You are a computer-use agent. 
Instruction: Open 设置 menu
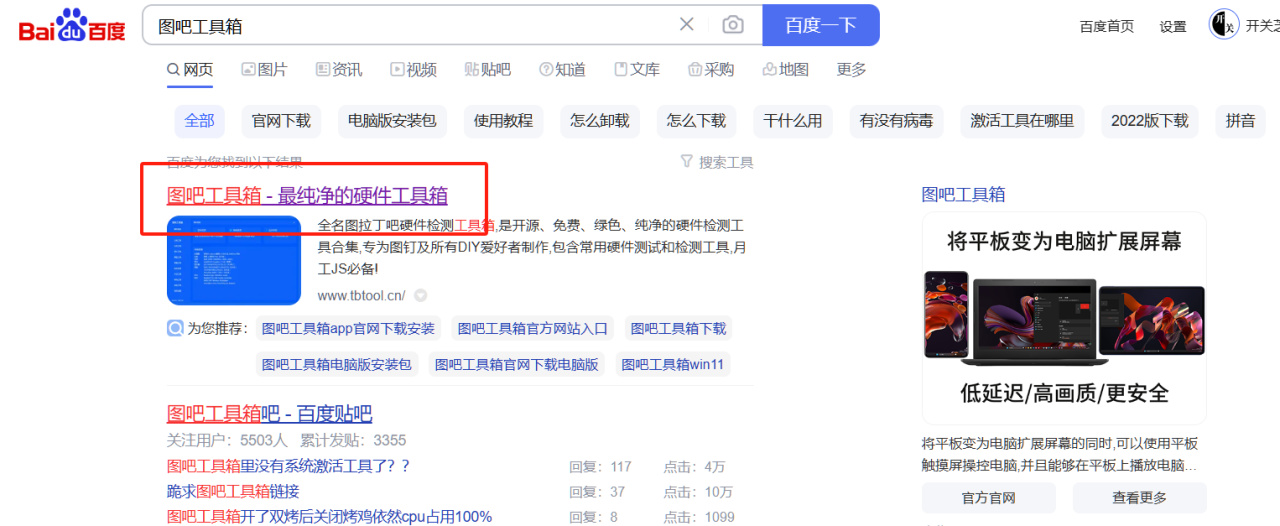1173,27
